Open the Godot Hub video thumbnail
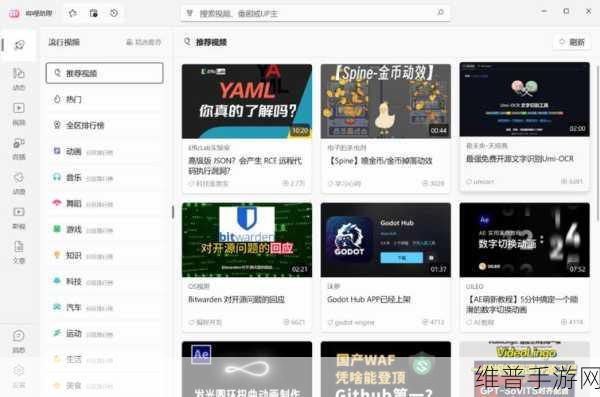 [x=386, y=240]
